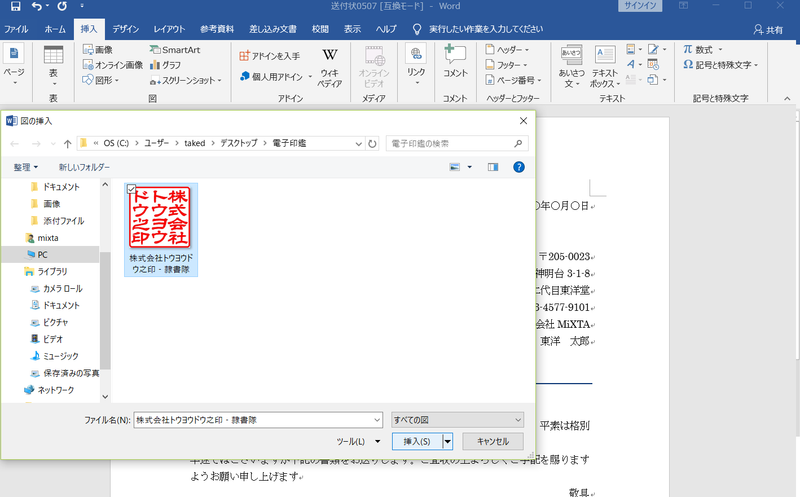
Task: Click 新しいフォルダー button
Action: [x=84, y=167]
